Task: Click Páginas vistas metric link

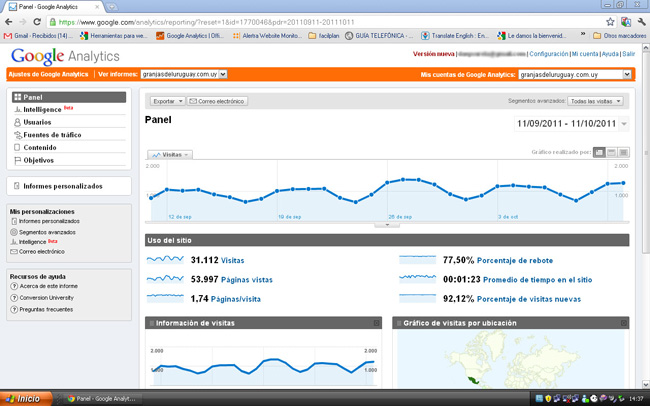Action: [247, 280]
